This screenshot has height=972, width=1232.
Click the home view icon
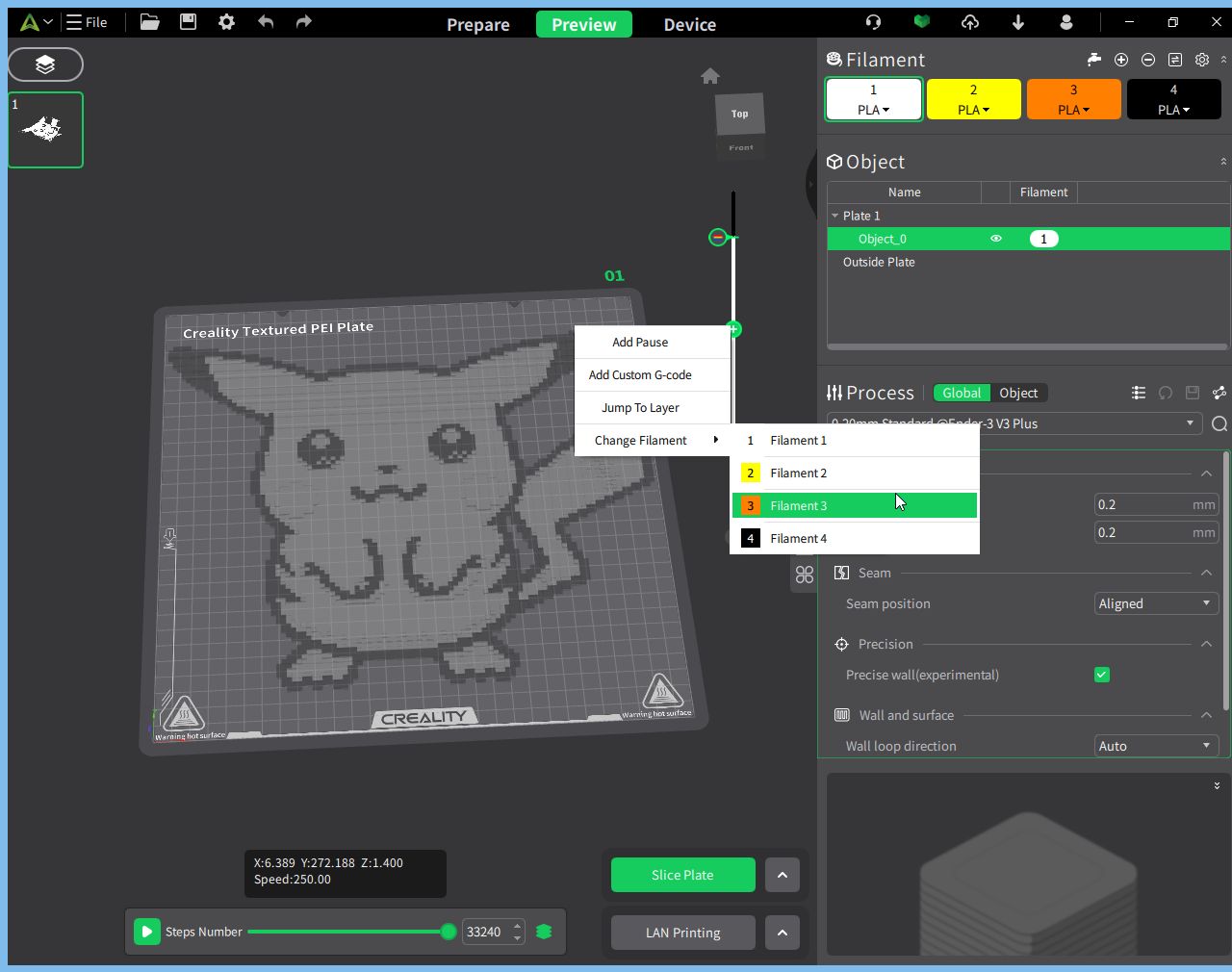(x=710, y=76)
